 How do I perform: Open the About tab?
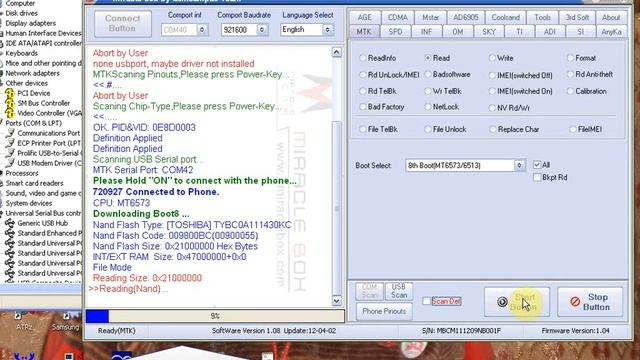point(611,18)
